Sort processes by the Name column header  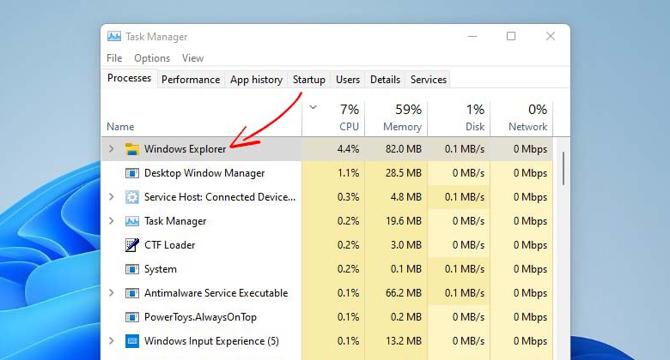click(x=120, y=127)
